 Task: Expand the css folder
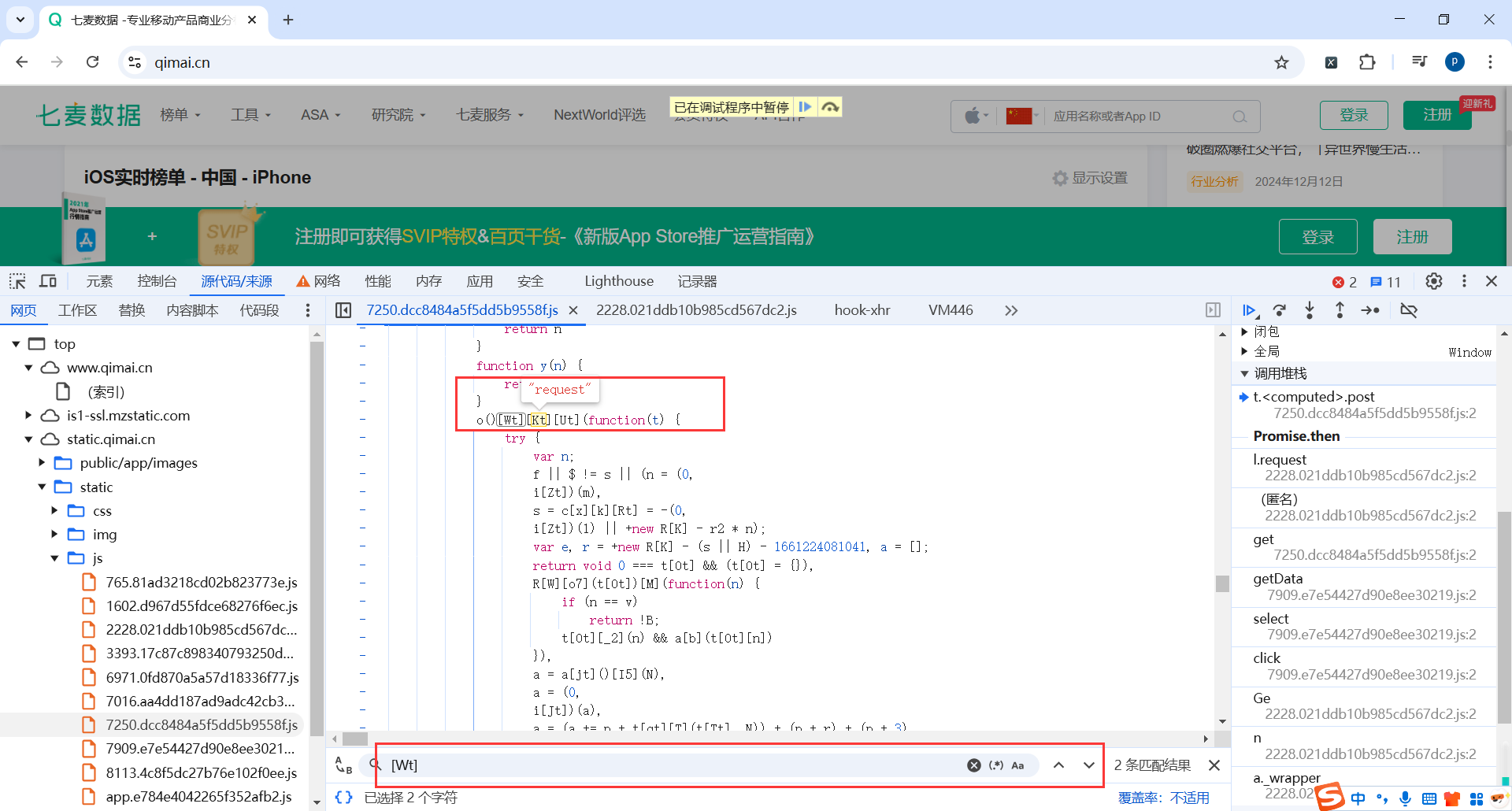(54, 511)
